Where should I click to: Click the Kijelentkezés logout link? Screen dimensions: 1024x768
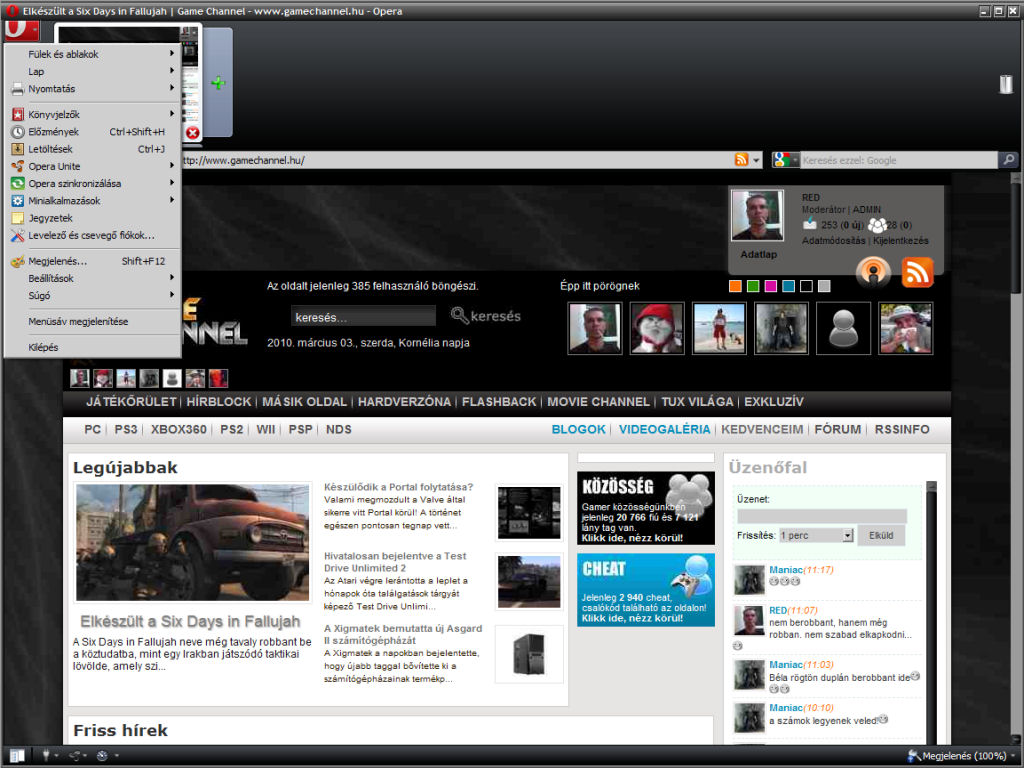tap(901, 240)
